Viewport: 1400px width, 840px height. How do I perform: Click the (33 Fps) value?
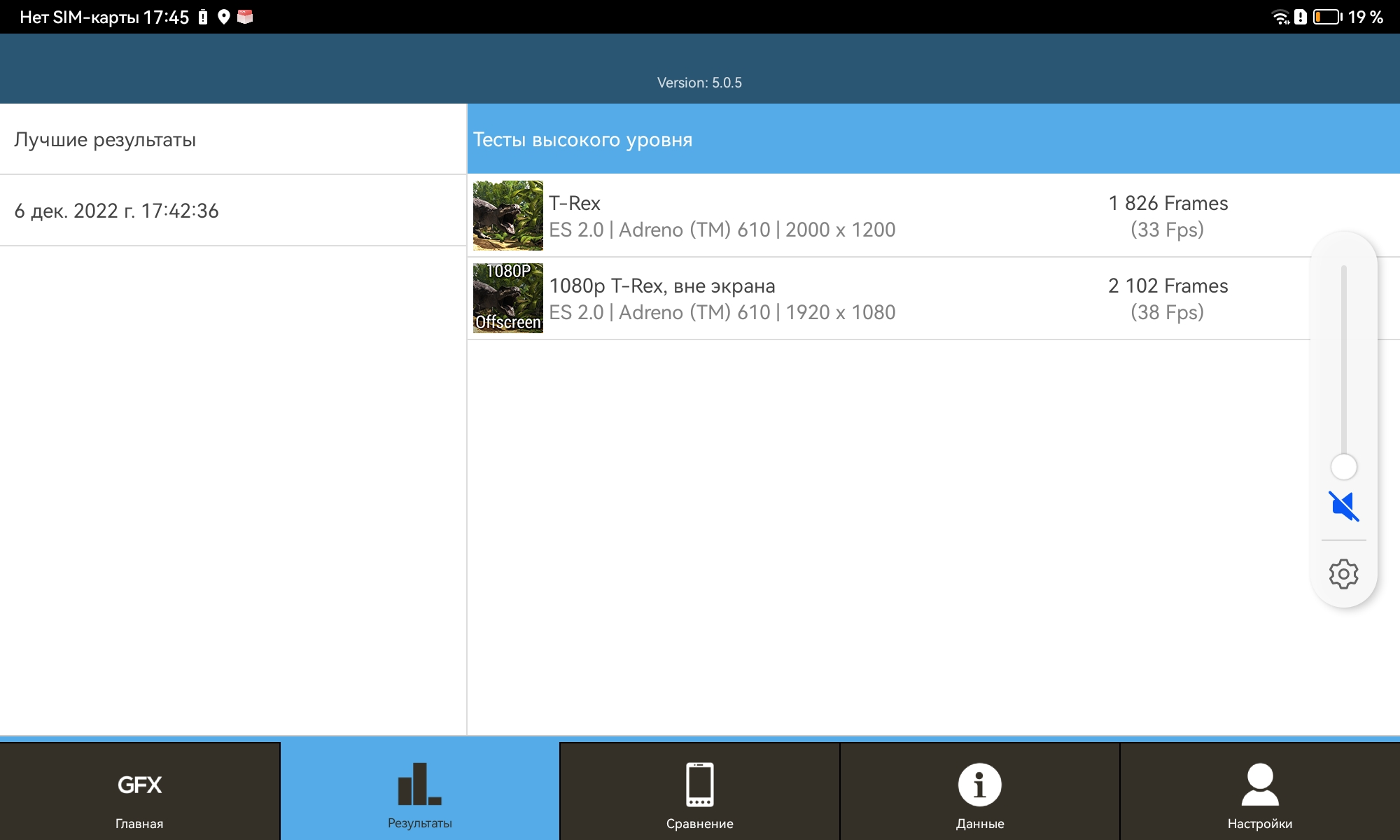(x=1168, y=230)
